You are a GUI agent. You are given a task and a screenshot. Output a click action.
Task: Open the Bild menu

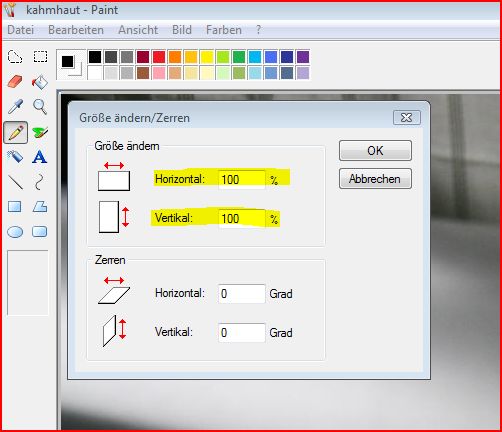coord(182,30)
